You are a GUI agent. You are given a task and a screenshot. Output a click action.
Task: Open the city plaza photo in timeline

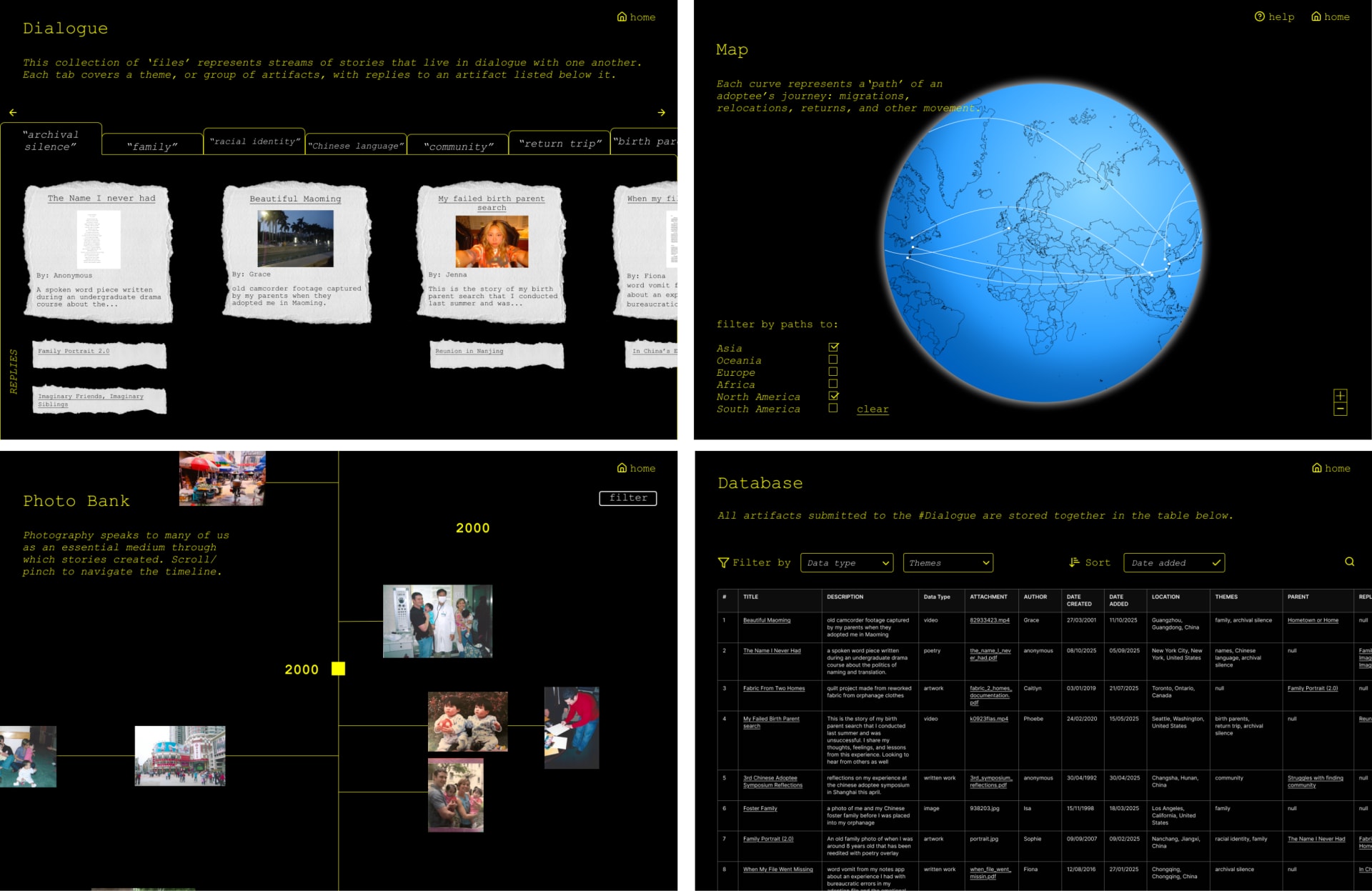180,756
